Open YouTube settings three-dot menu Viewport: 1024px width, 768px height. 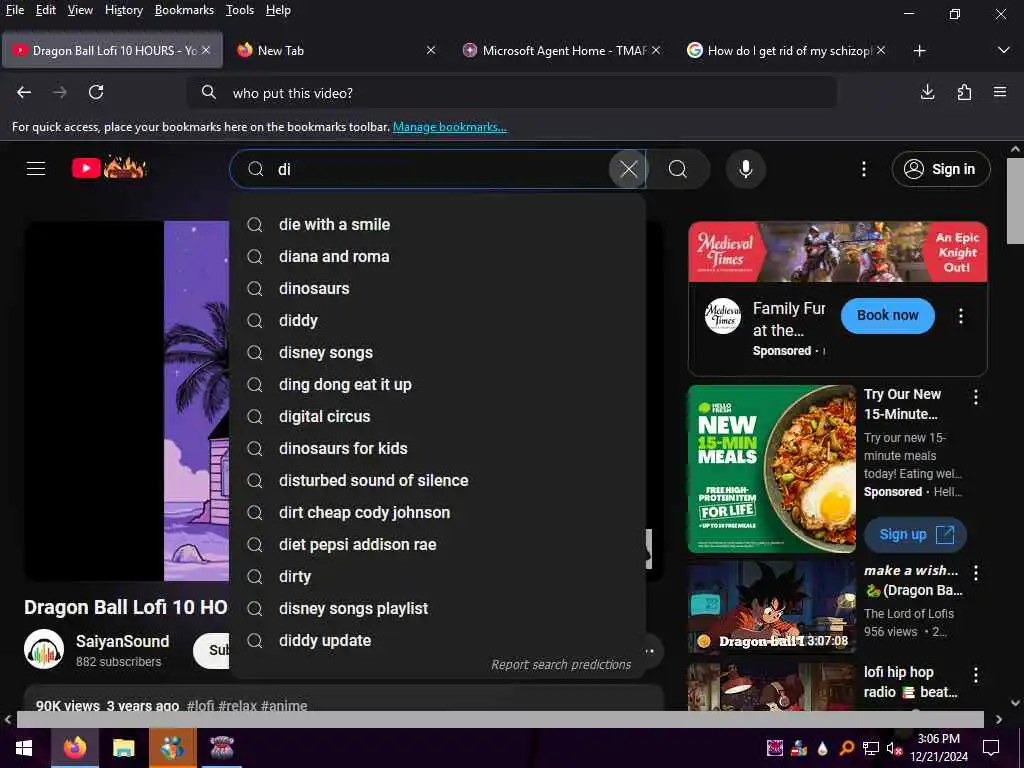click(x=863, y=169)
